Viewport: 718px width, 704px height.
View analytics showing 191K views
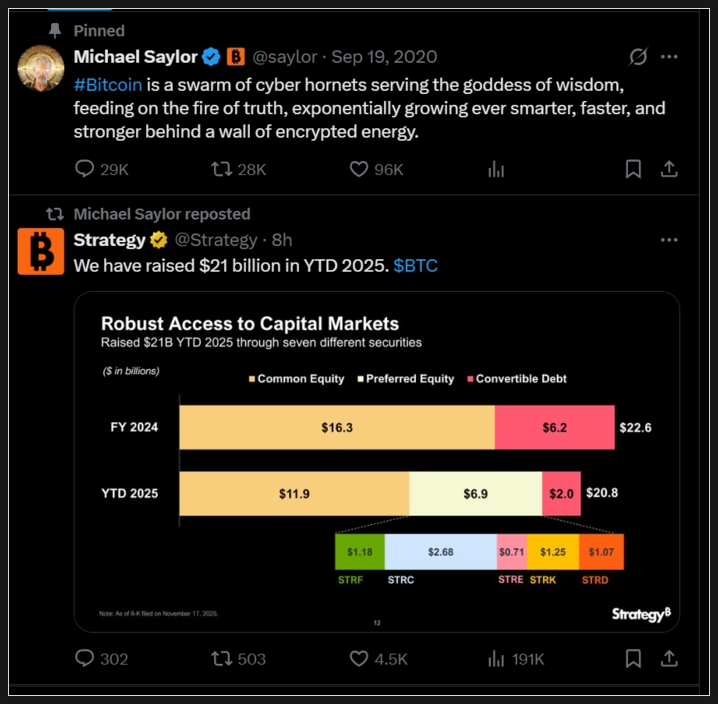pyautogui.click(x=496, y=659)
